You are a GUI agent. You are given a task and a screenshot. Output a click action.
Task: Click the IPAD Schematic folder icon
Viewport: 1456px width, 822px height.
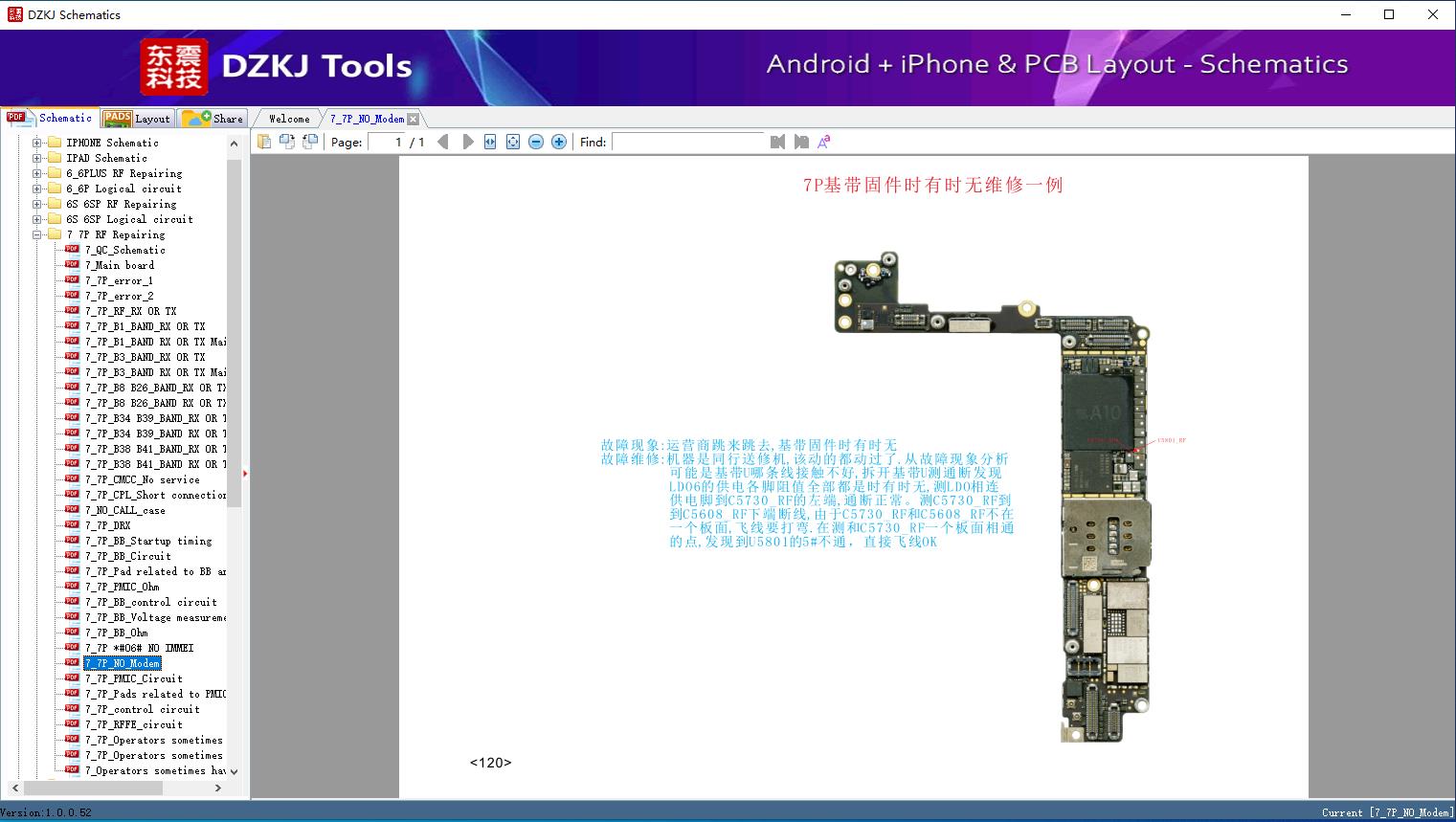tap(55, 158)
